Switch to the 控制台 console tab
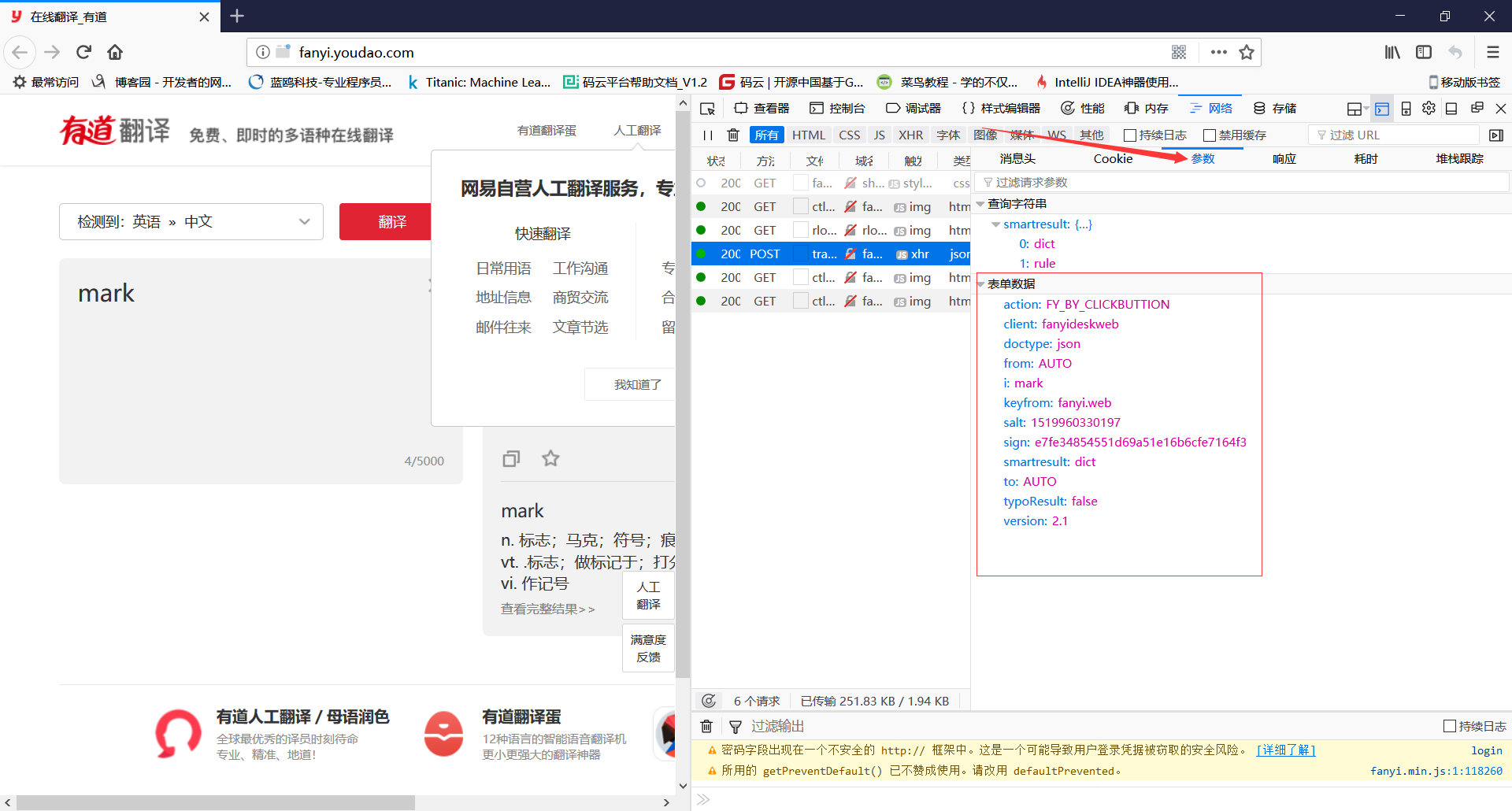1512x811 pixels. (837, 109)
